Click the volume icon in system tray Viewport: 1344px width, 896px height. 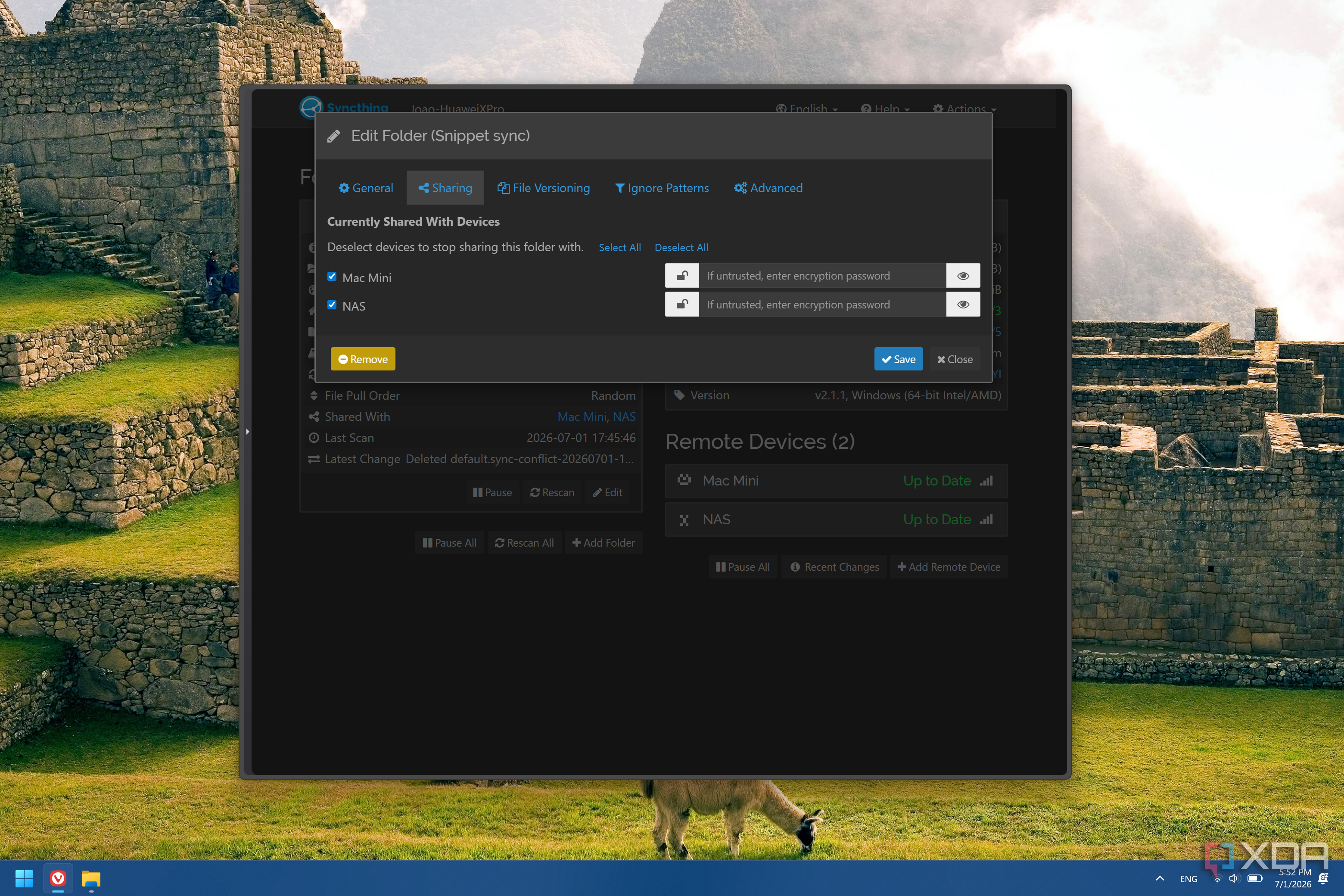[1234, 878]
